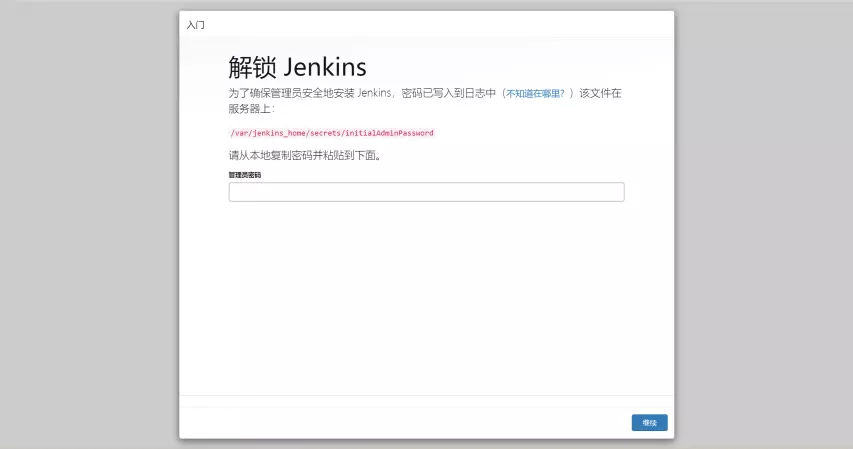Viewport: 853px width, 449px height.
Task: Click the dialog footer bar beside 继续
Action: [400, 422]
